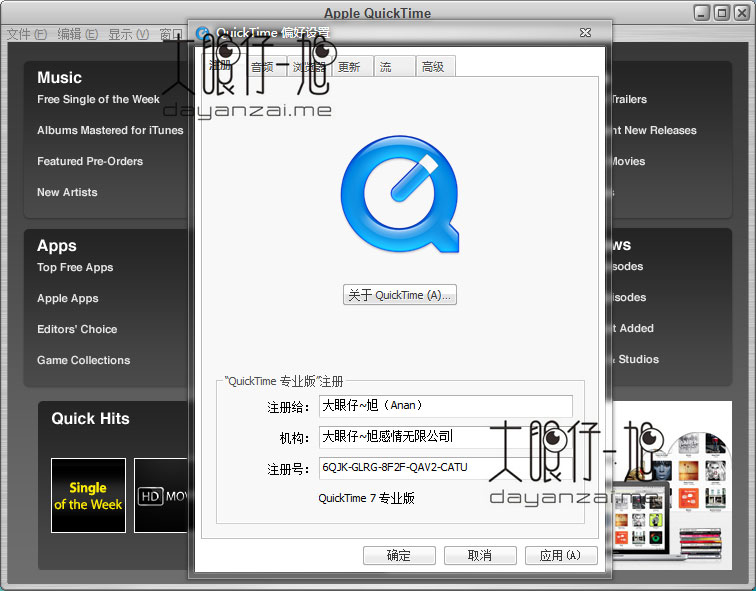Open Albums Mastered for iTunes
756x591 pixels.
click(x=110, y=130)
